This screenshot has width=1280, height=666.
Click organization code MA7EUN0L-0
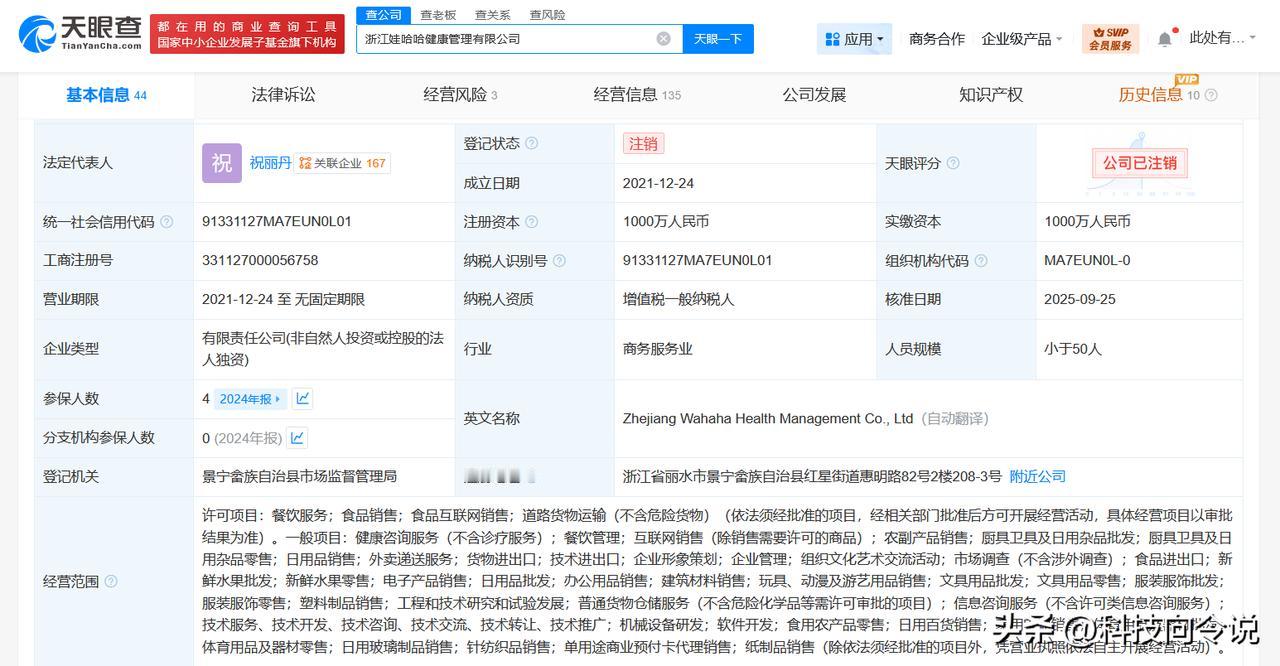point(1087,260)
